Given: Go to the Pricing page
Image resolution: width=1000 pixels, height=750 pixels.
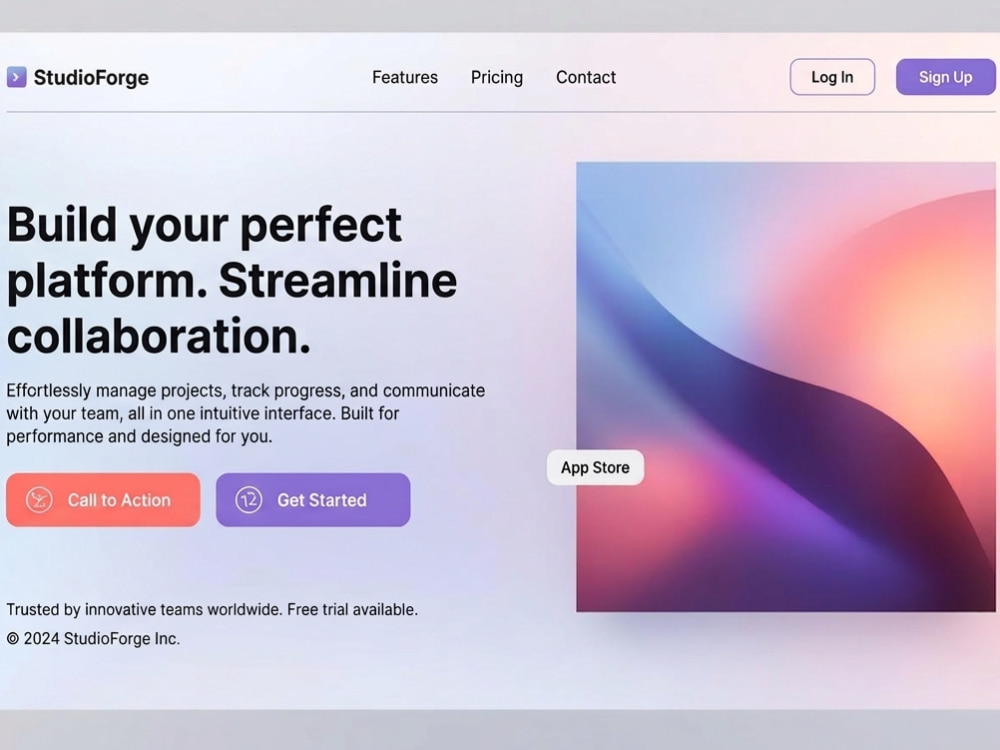Looking at the screenshot, I should pos(497,77).
